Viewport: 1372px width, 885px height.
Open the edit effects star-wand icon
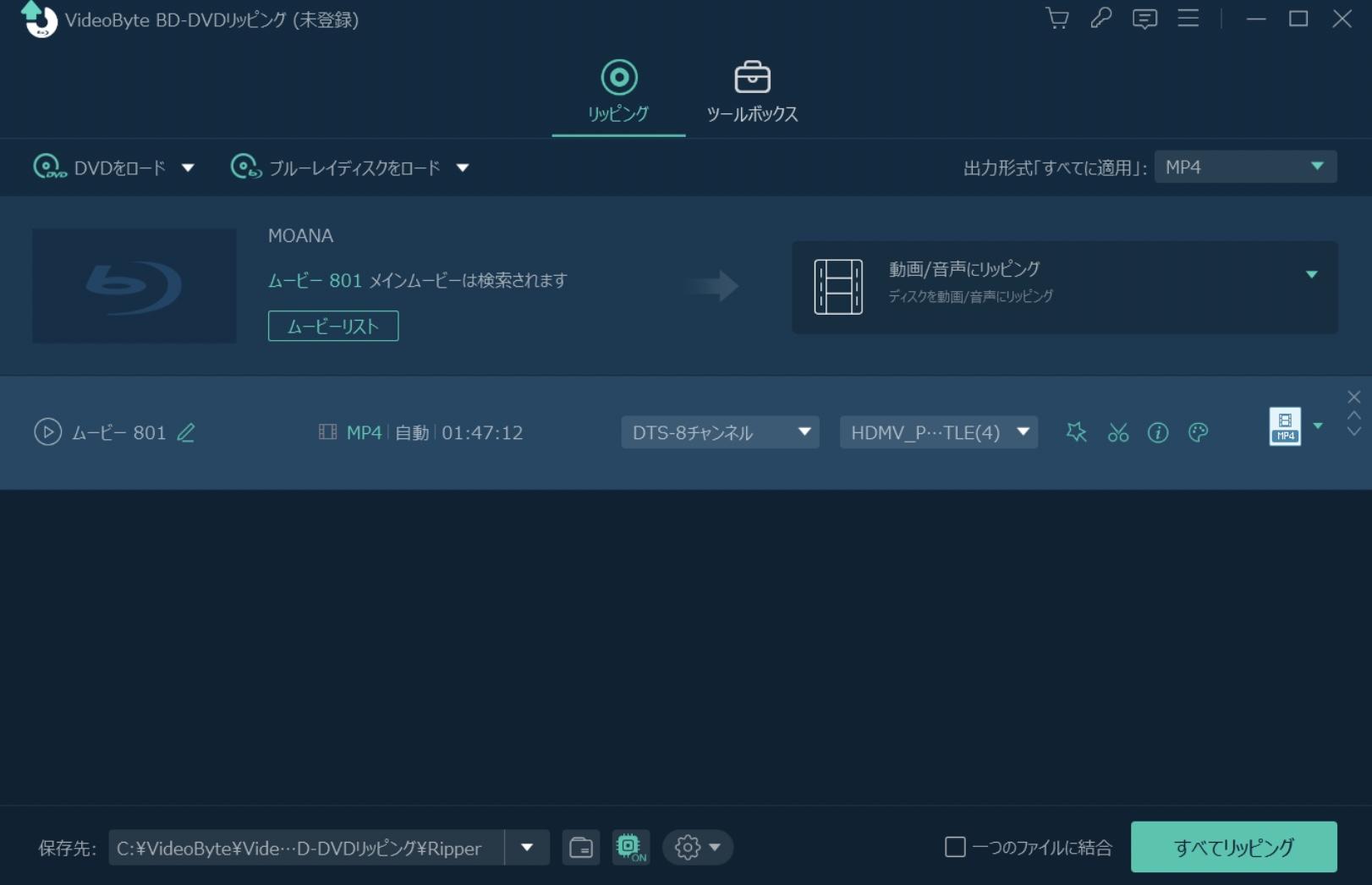tap(1076, 432)
